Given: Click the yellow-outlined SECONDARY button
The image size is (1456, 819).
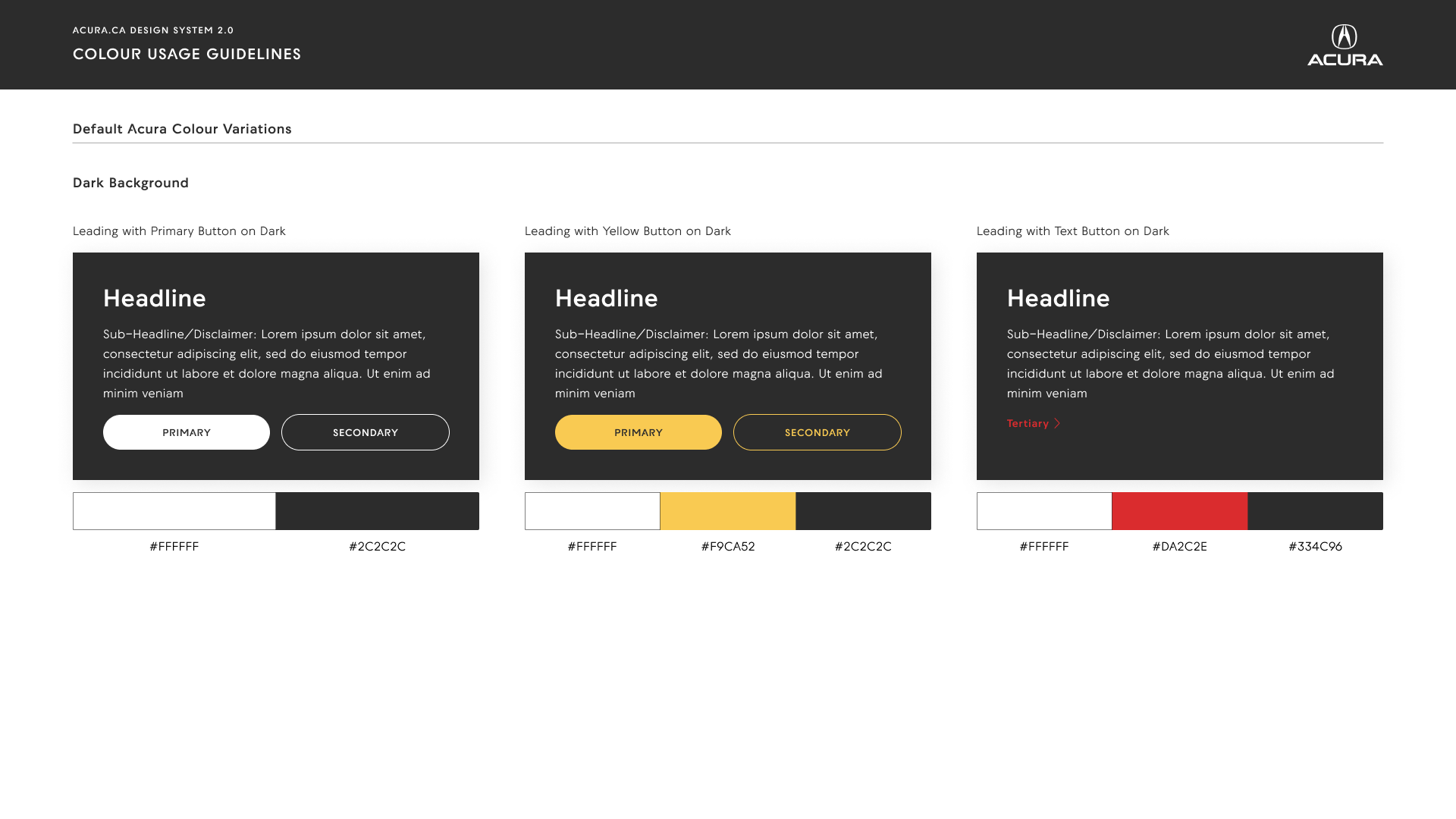Looking at the screenshot, I should point(817,432).
